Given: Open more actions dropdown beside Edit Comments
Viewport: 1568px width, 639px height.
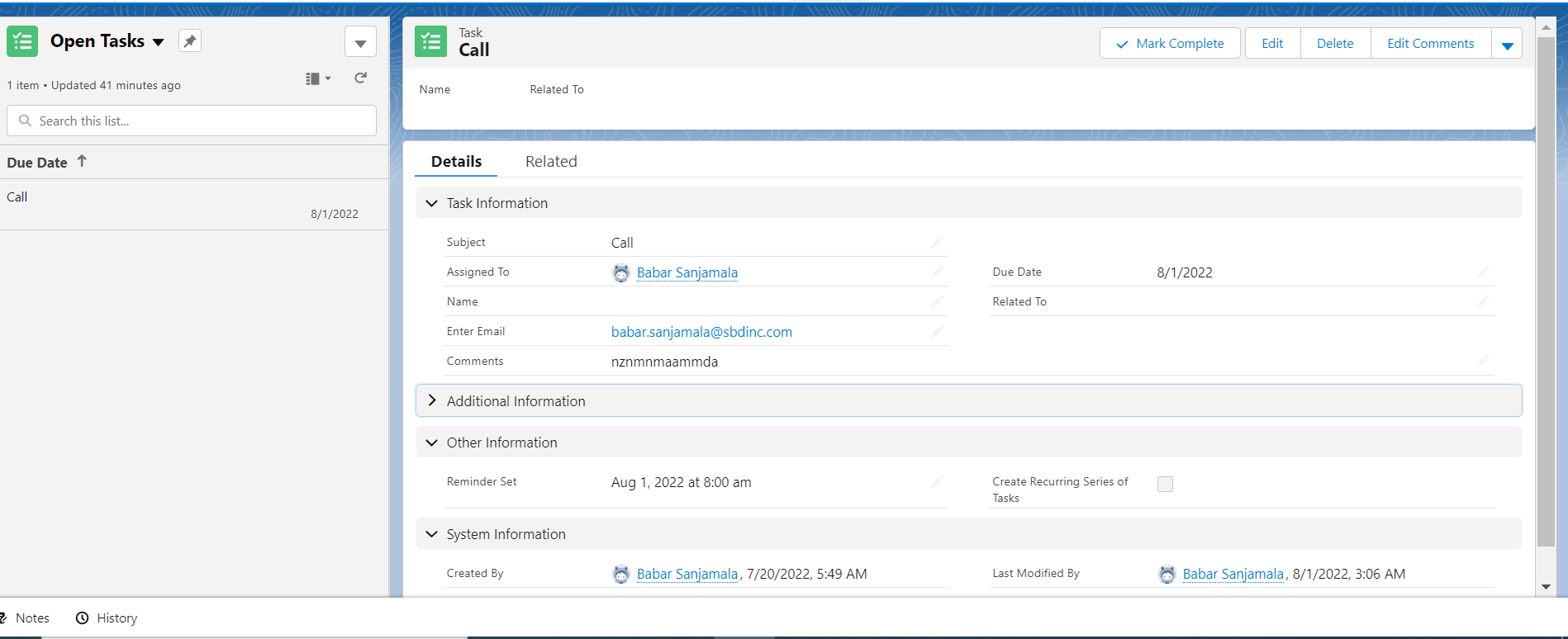Looking at the screenshot, I should (x=1507, y=45).
